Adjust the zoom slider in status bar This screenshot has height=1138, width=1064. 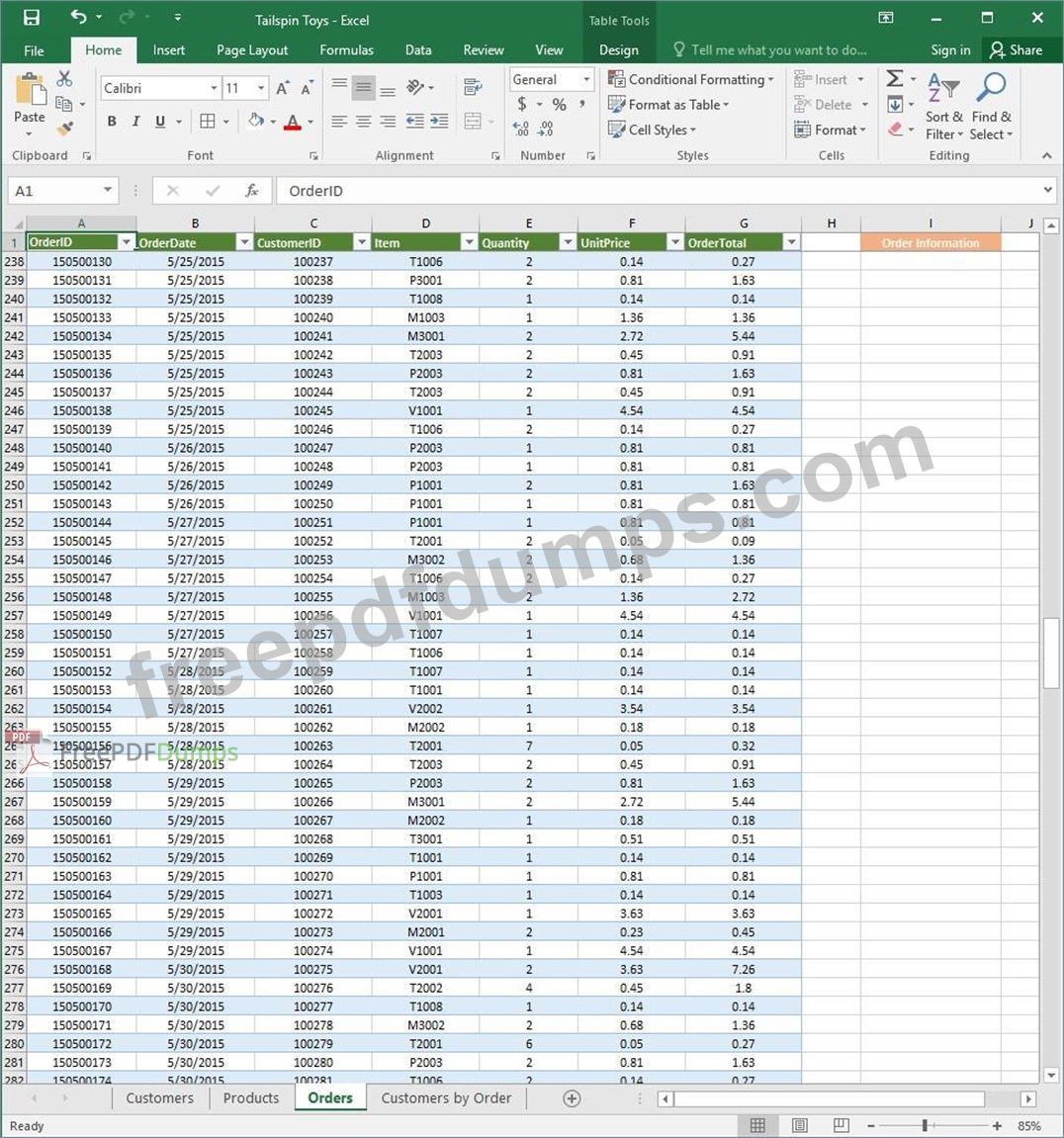(x=925, y=1126)
